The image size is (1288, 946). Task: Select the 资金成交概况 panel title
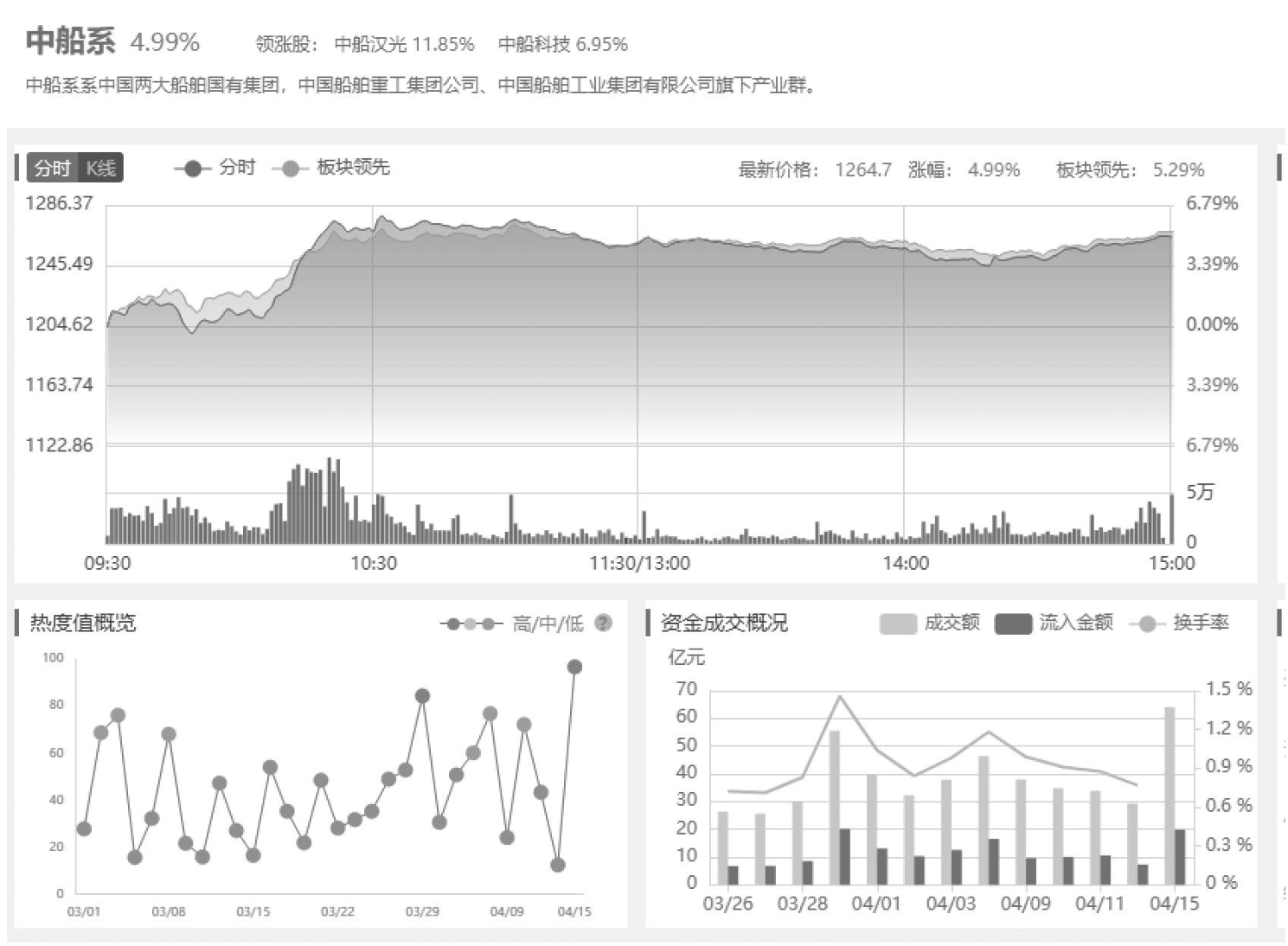pyautogui.click(x=724, y=623)
